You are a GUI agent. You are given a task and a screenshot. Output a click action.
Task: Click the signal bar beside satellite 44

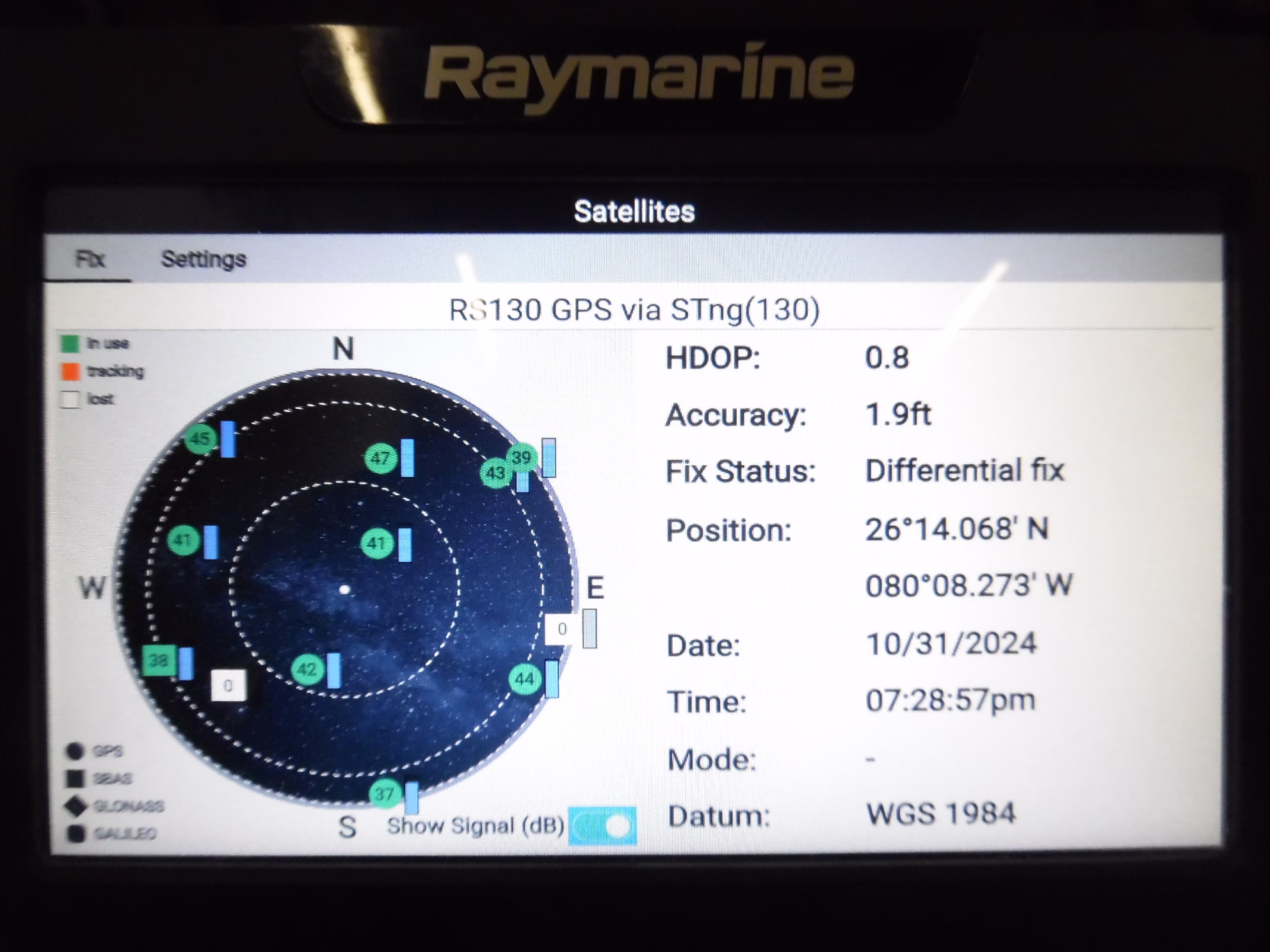coord(551,679)
